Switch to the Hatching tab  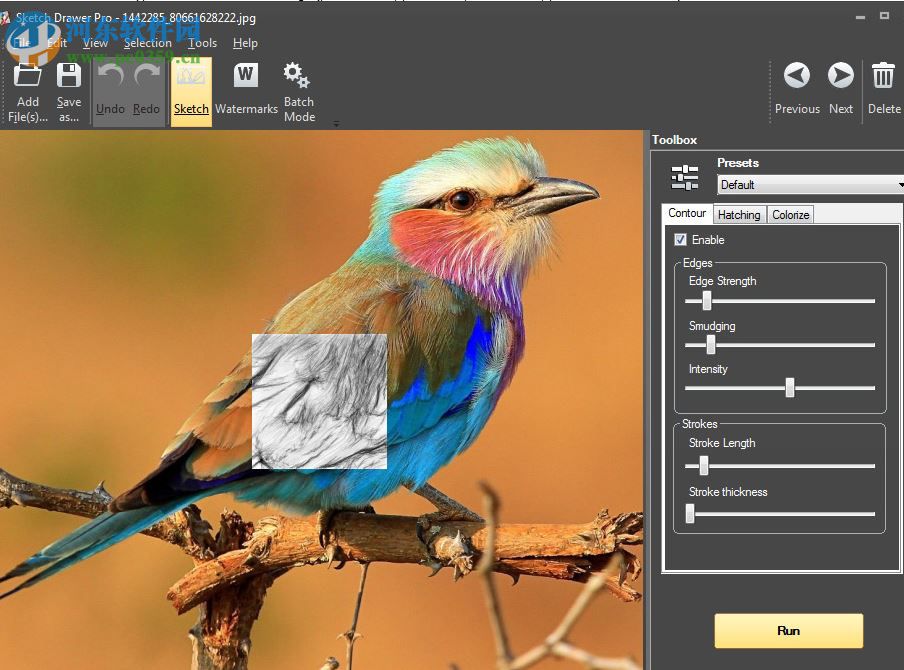click(x=739, y=214)
